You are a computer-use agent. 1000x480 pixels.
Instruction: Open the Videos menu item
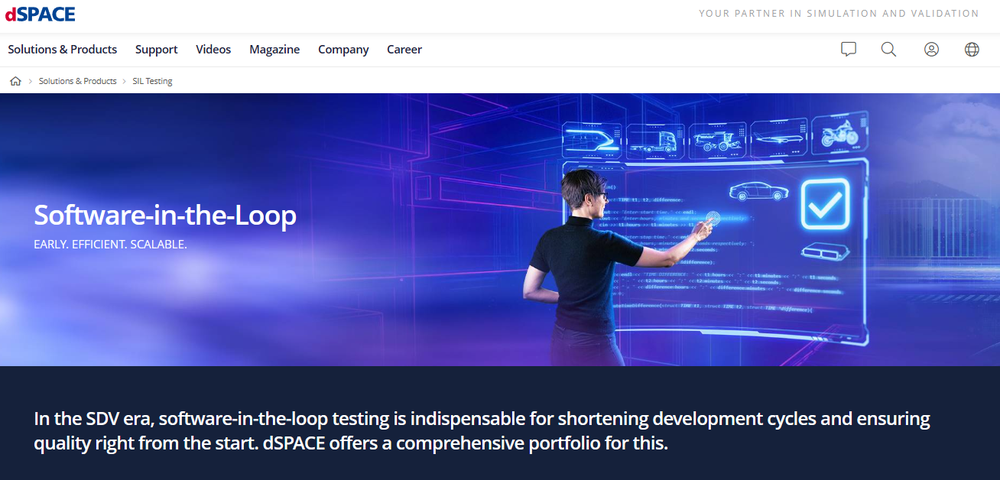[x=213, y=49]
